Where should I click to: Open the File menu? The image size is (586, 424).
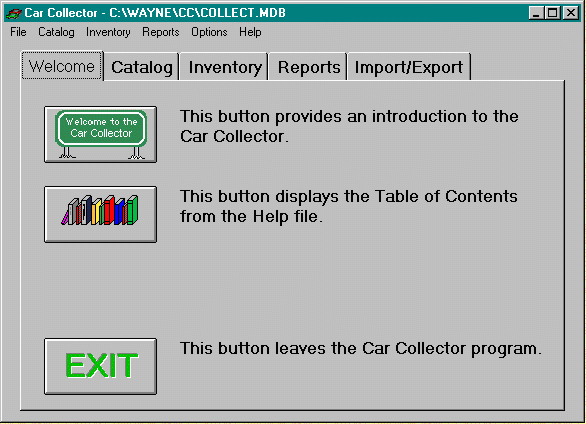coord(18,32)
